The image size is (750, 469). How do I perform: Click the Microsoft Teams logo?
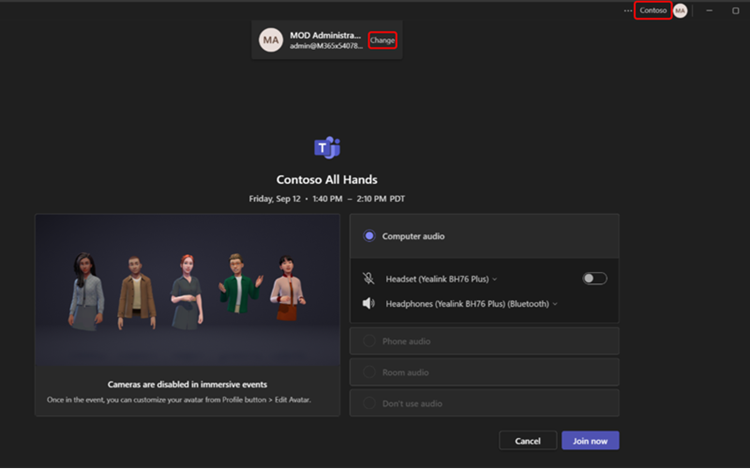click(x=327, y=149)
